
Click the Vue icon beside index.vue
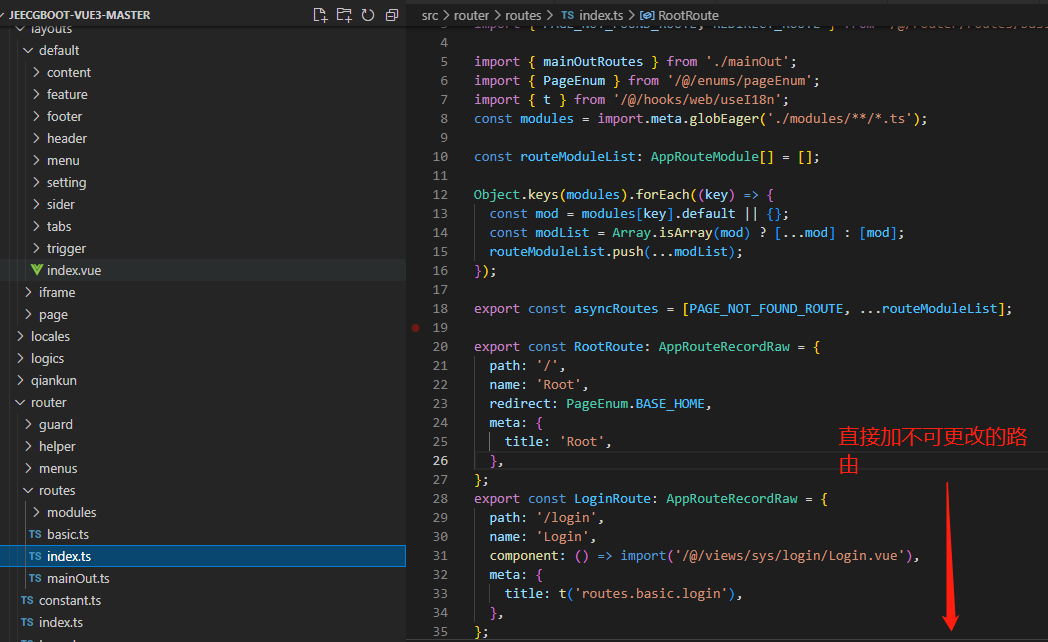pyautogui.click(x=37, y=270)
